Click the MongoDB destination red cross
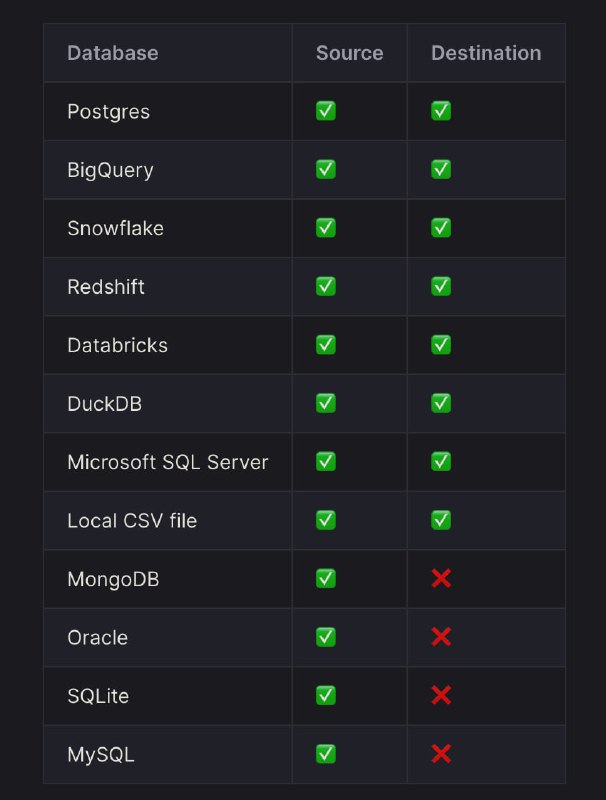The height and width of the screenshot is (800, 606). pos(441,578)
